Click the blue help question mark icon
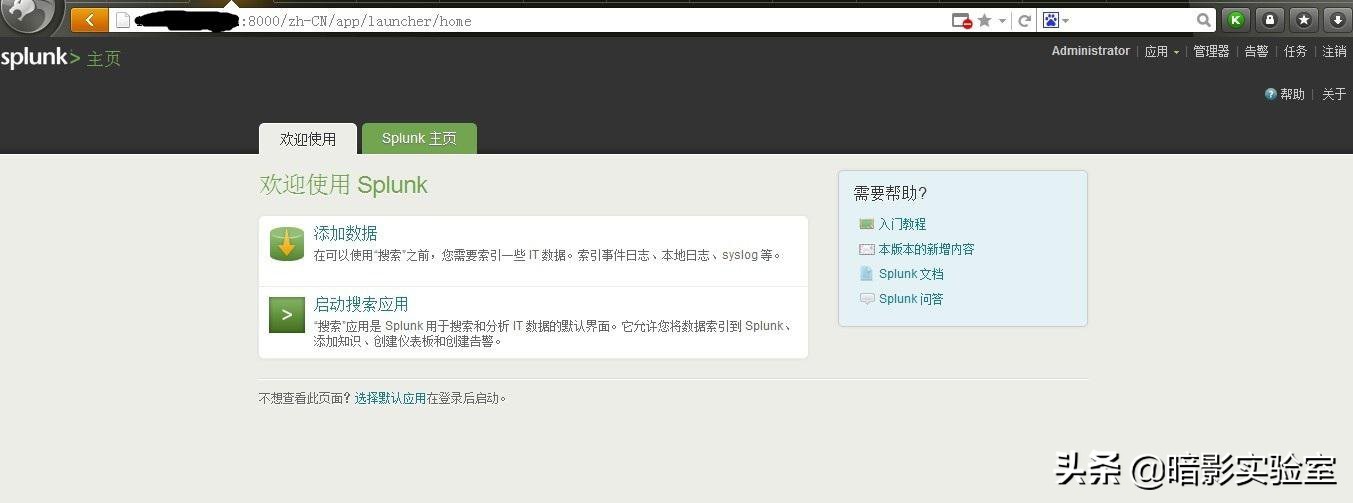 (x=1271, y=94)
